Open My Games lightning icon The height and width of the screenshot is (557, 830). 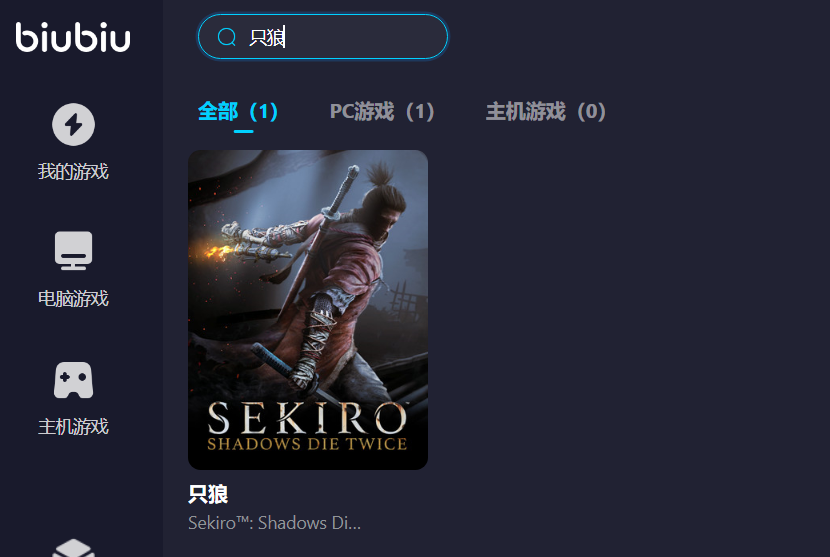74,124
